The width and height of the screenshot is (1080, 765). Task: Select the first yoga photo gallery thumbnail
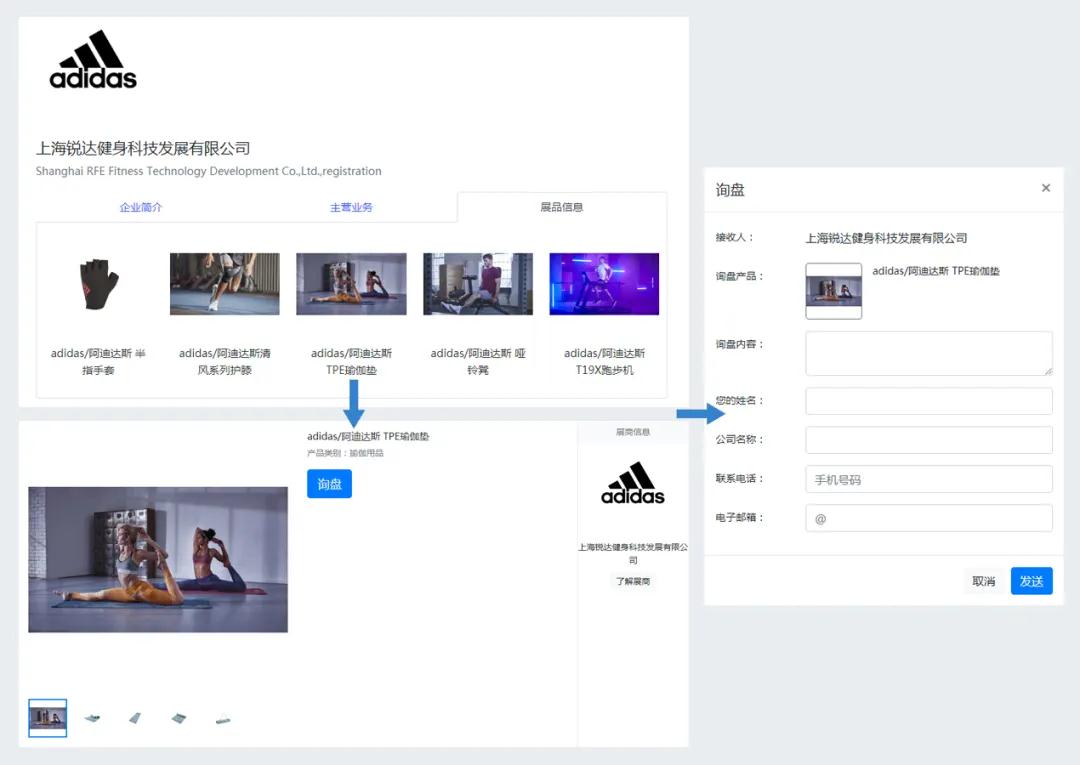pos(48,718)
